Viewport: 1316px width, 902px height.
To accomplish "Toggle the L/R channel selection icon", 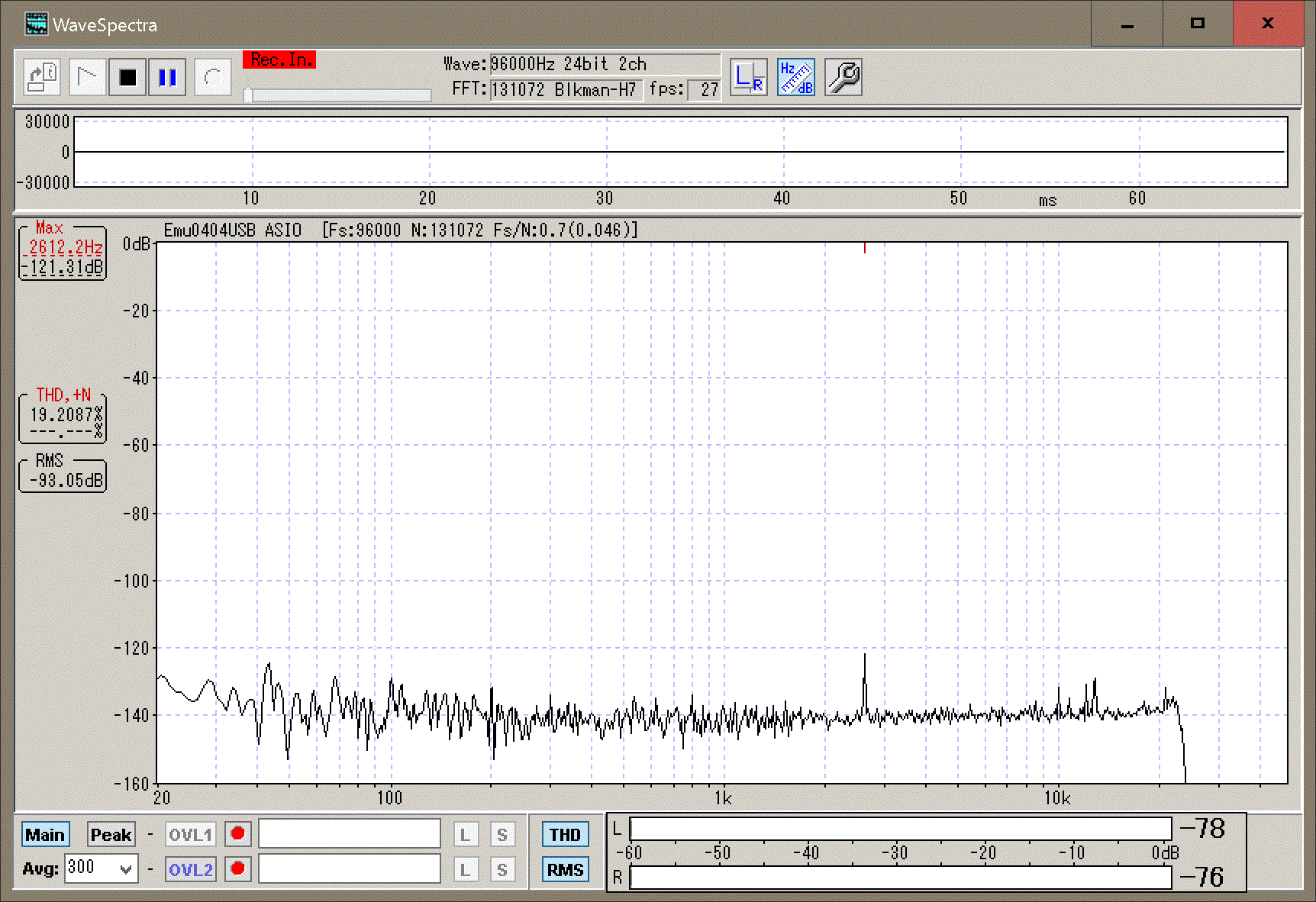I will 748,77.
